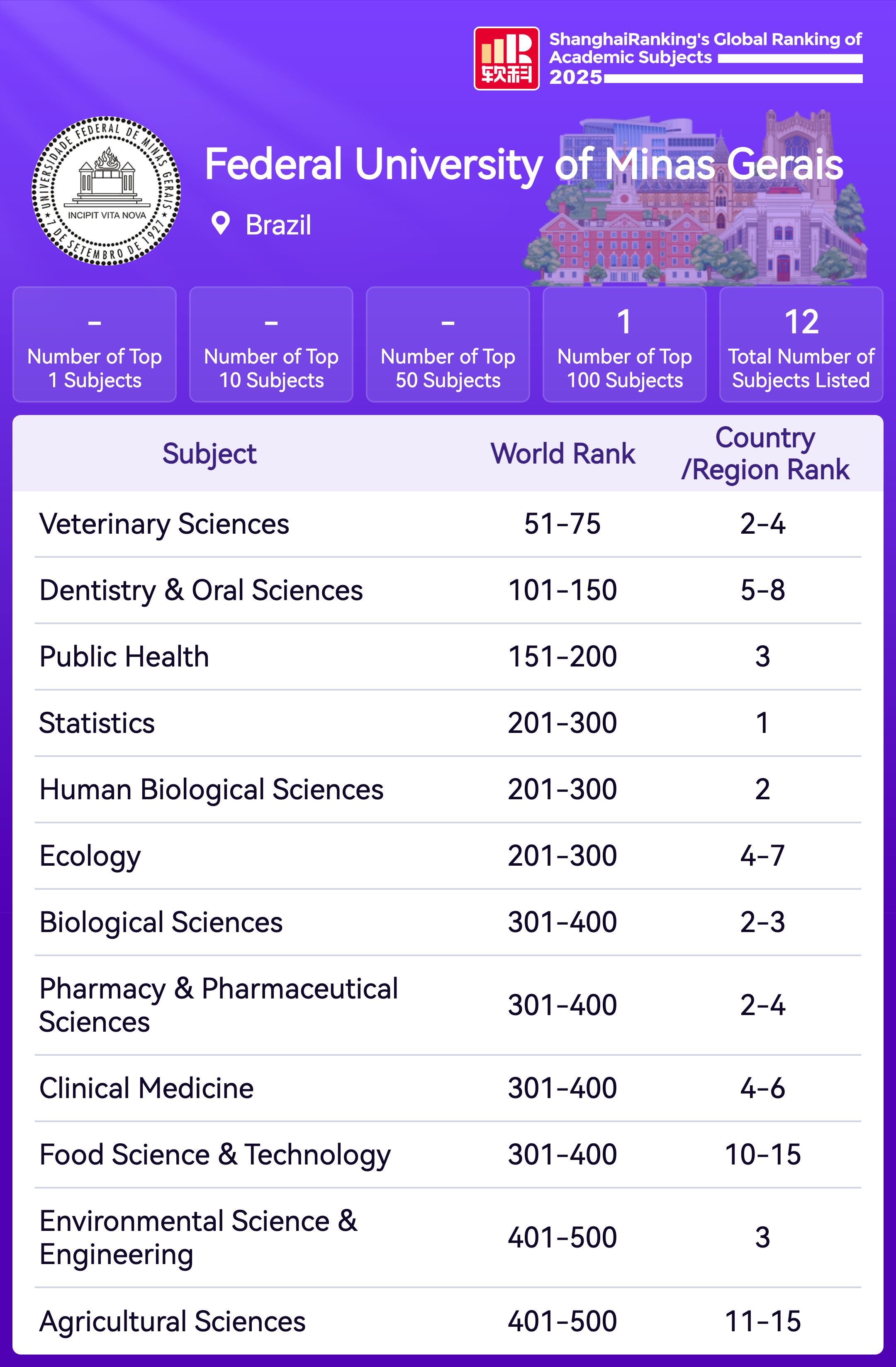Click the Statistics subject entry
The width and height of the screenshot is (896, 1367).
point(97,723)
